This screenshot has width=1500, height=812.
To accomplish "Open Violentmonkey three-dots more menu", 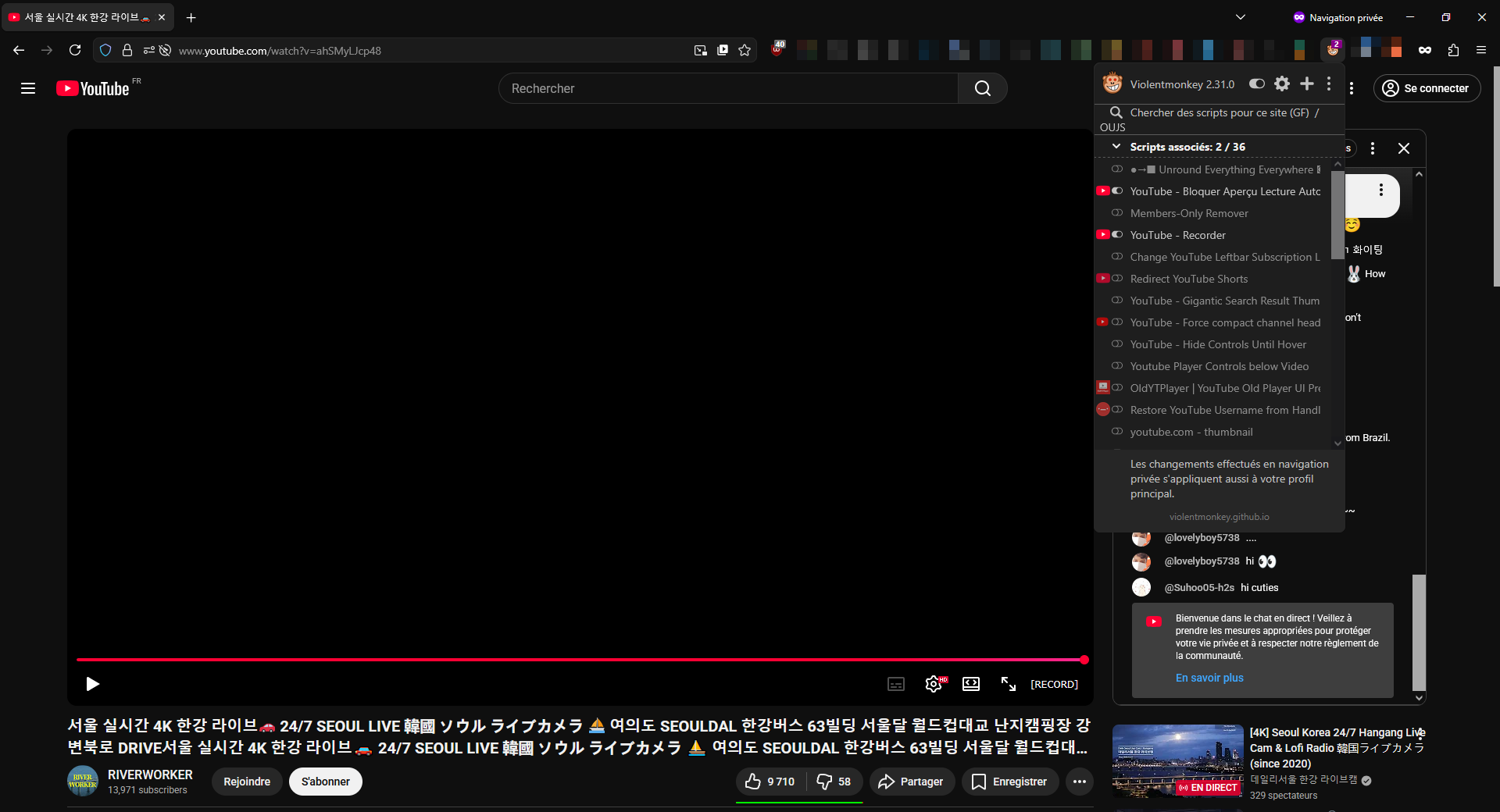I will coord(1329,84).
